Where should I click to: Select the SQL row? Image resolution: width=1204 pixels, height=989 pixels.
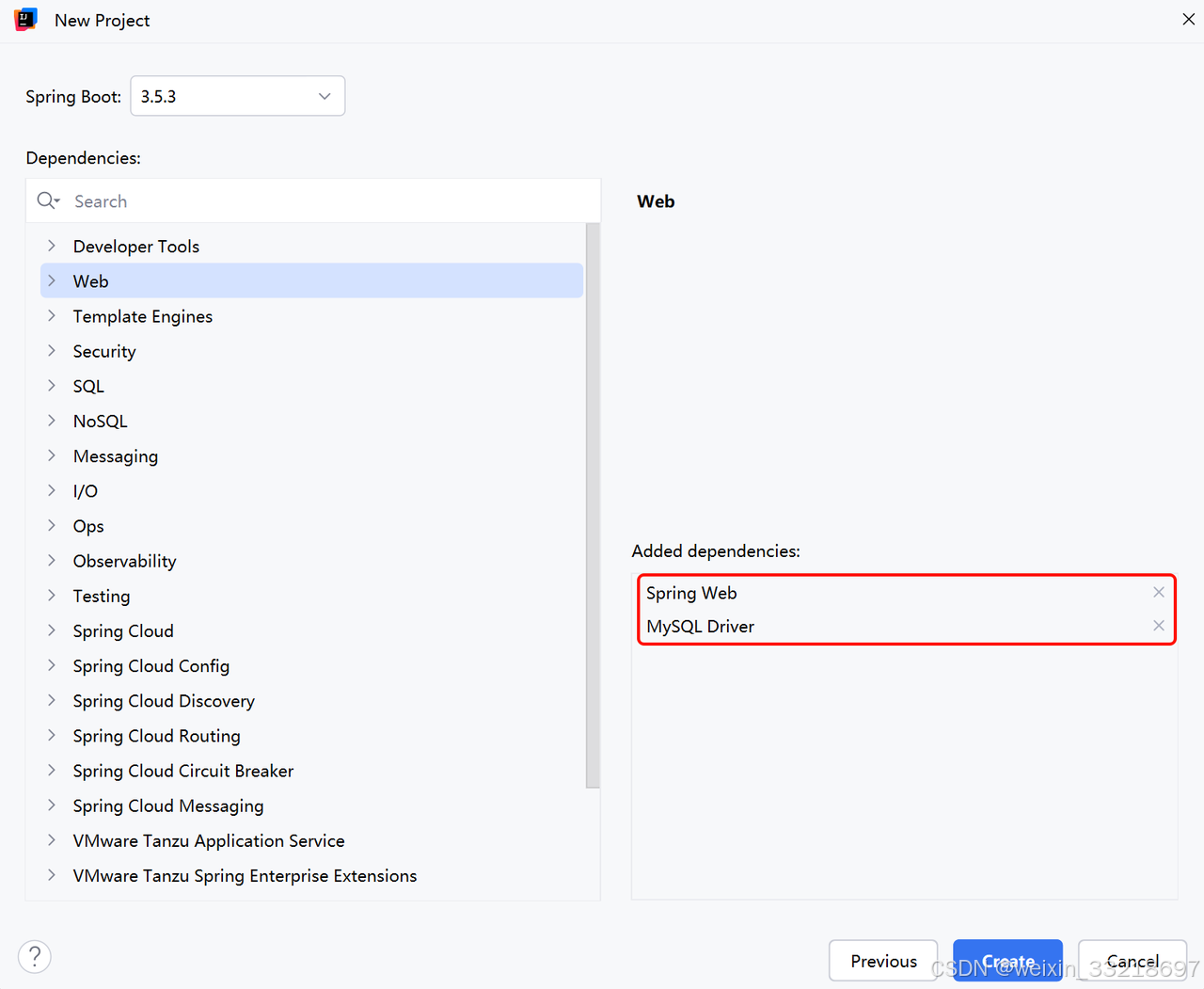tap(311, 386)
